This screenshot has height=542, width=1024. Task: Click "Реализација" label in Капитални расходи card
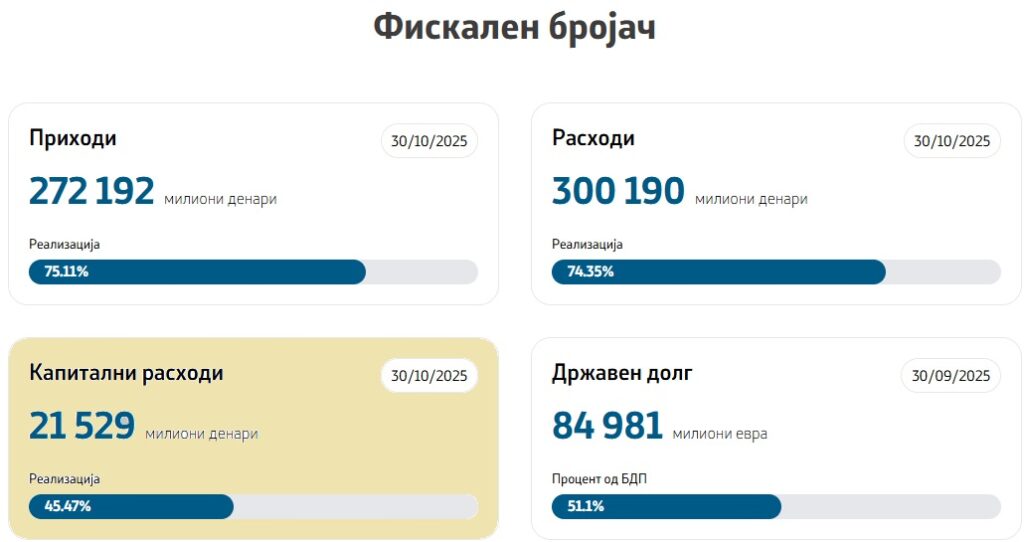(65, 479)
